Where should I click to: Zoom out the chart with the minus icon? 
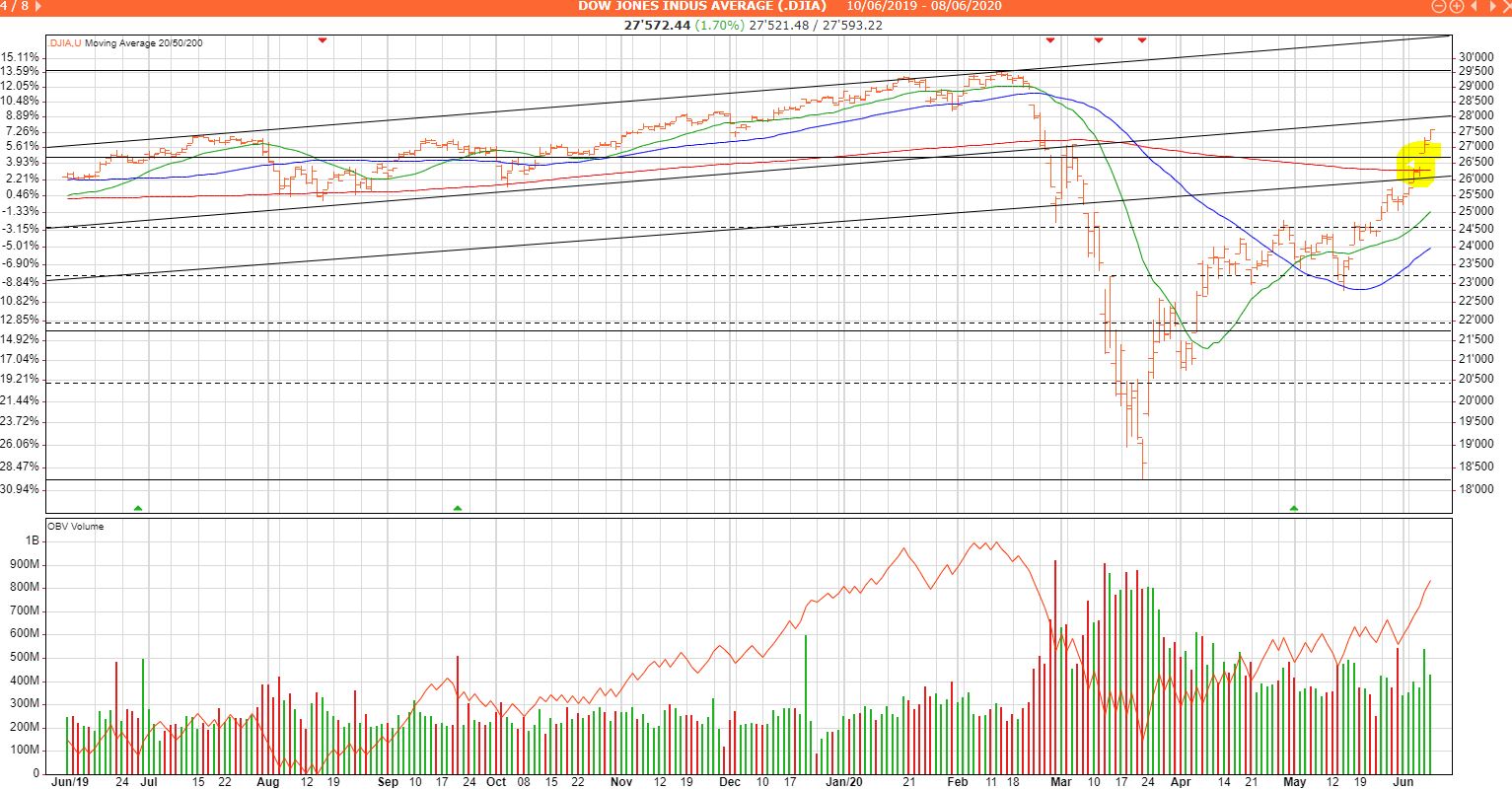pyautogui.click(x=1439, y=6)
